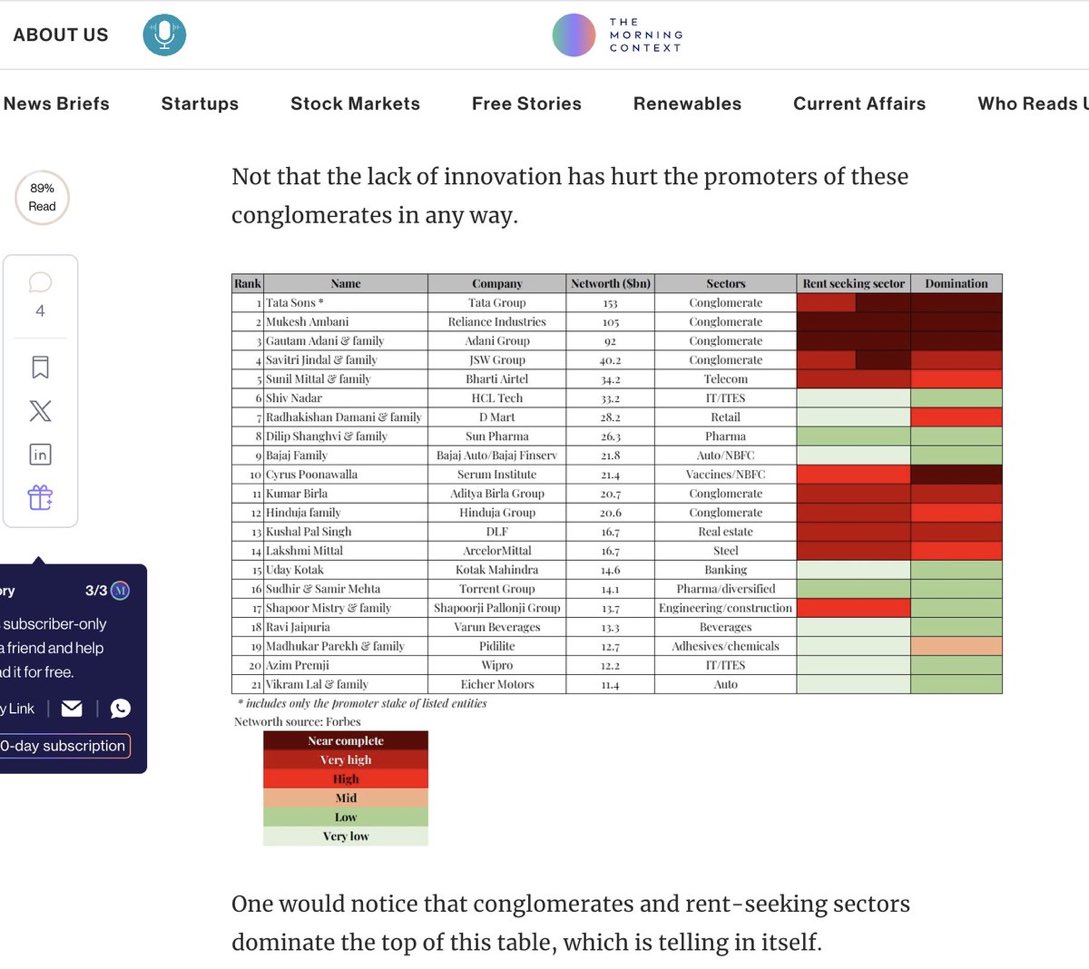
Task: Click 'Low' legend swatch
Action: click(x=345, y=817)
